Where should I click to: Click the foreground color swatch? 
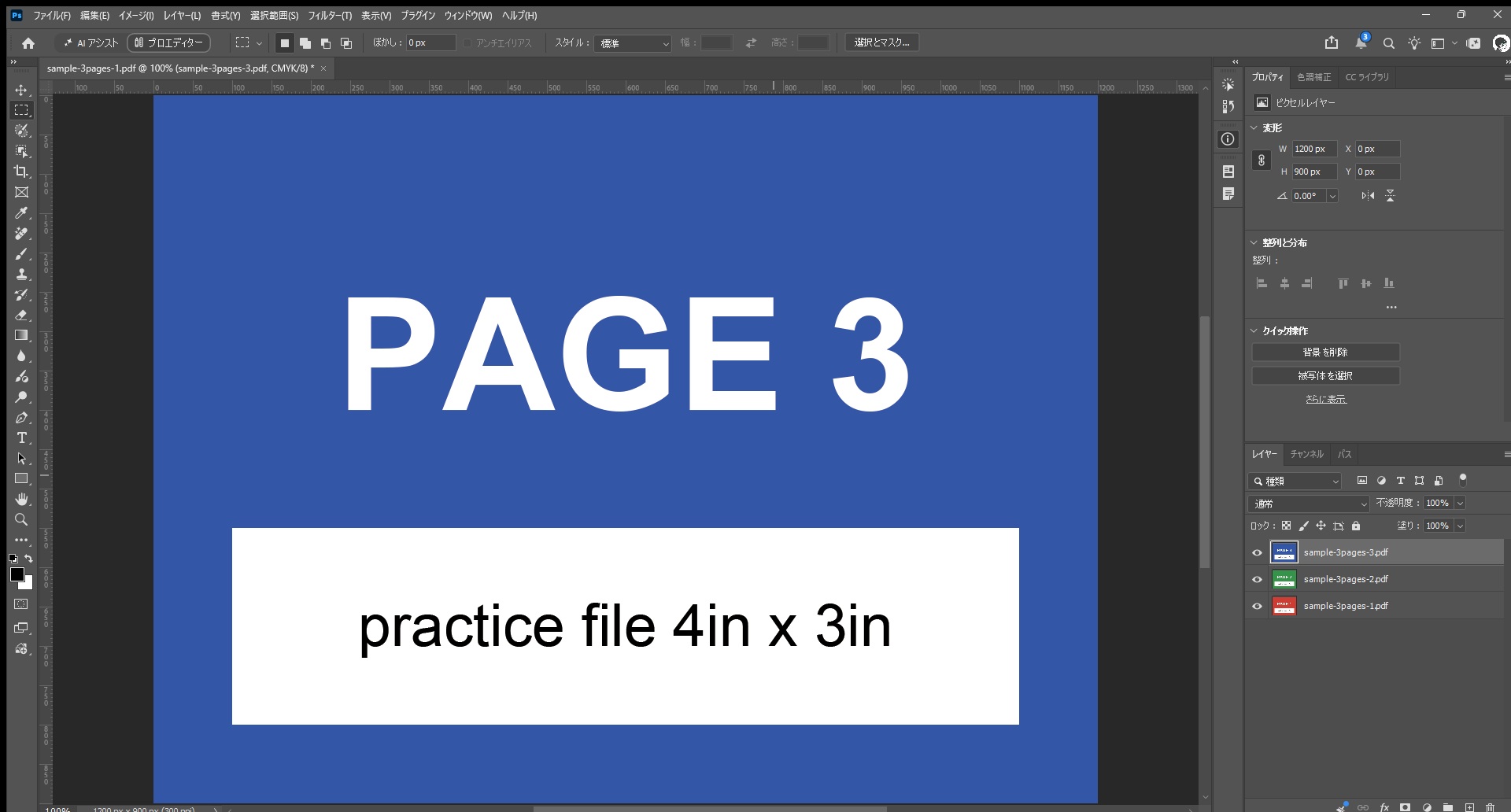click(17, 574)
